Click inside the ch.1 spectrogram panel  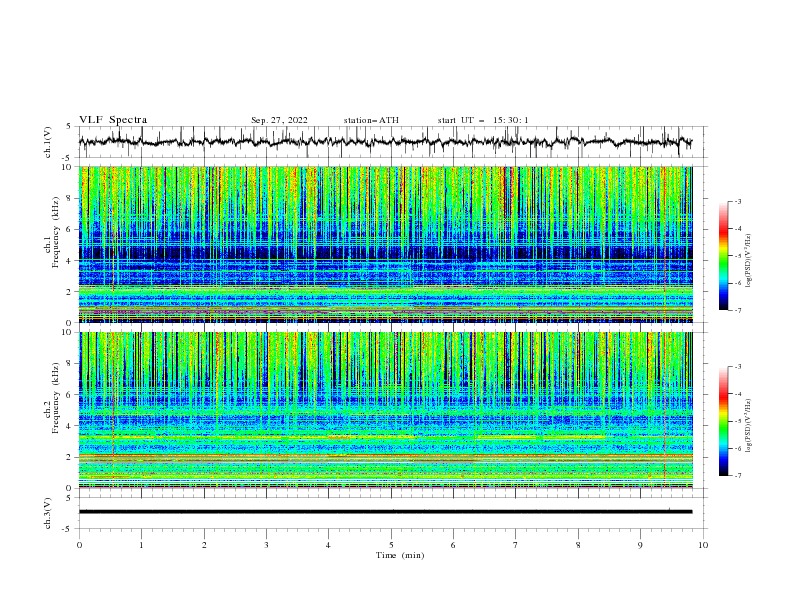point(385,244)
